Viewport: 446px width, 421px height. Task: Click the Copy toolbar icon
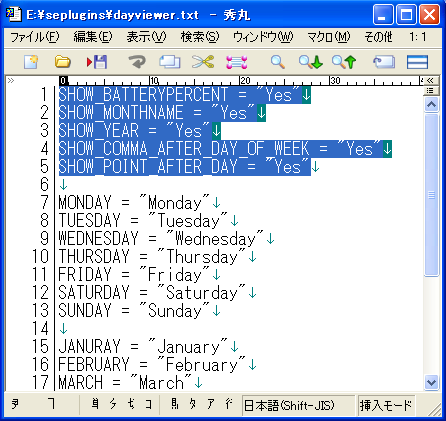170,62
